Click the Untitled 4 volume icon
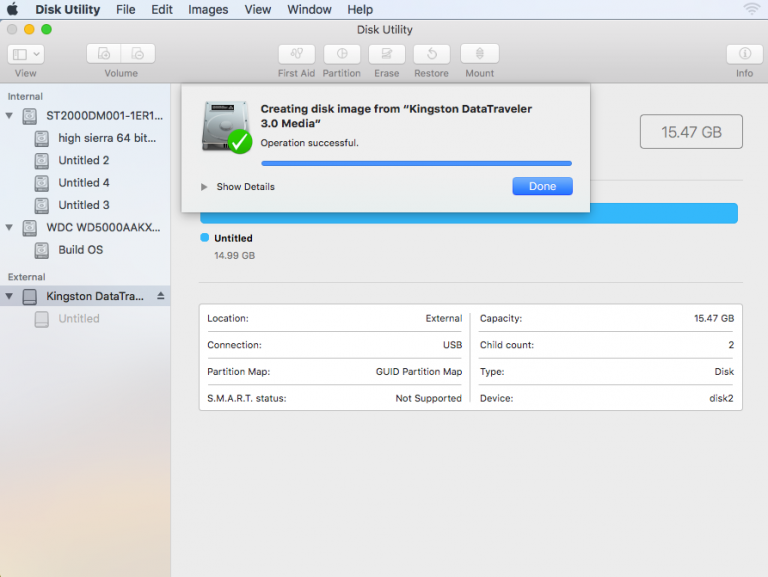This screenshot has height=577, width=768. click(42, 183)
